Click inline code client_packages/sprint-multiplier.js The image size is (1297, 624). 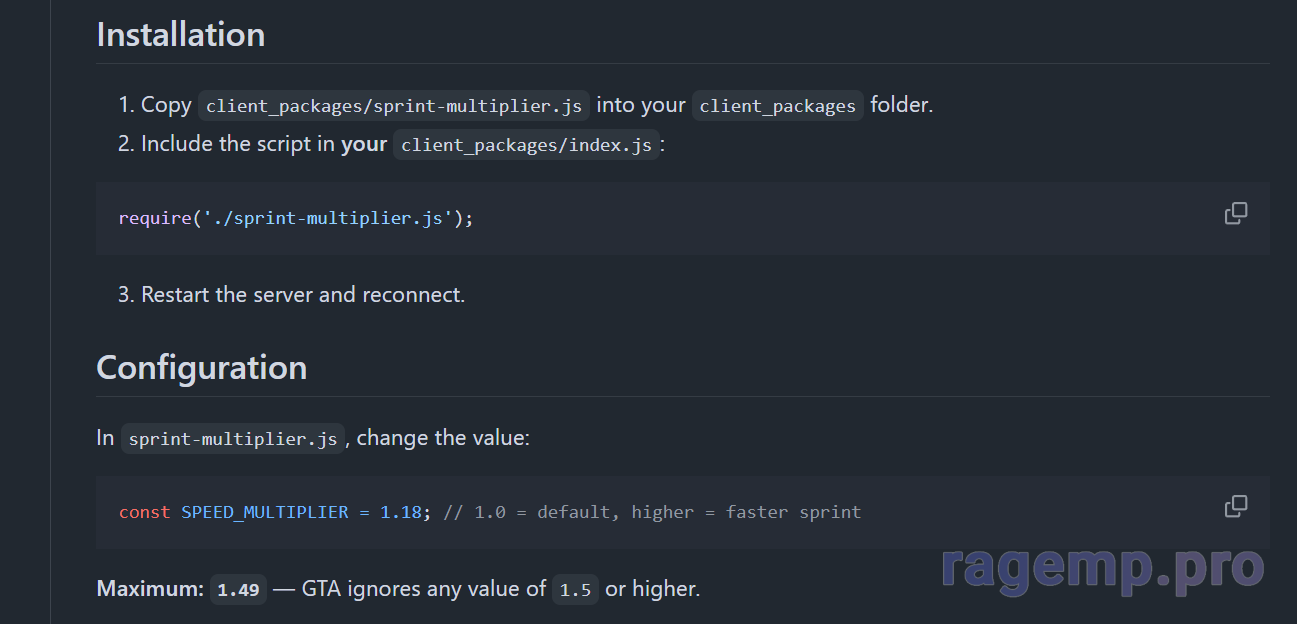coord(394,106)
